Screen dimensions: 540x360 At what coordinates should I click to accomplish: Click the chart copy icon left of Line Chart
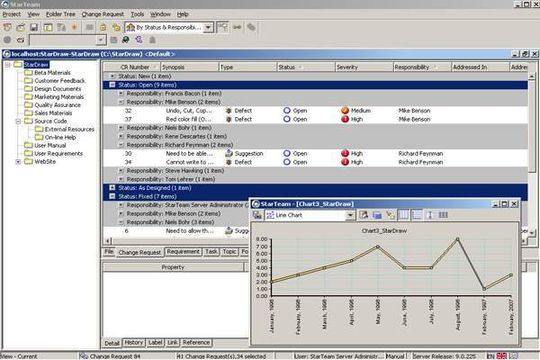point(257,215)
